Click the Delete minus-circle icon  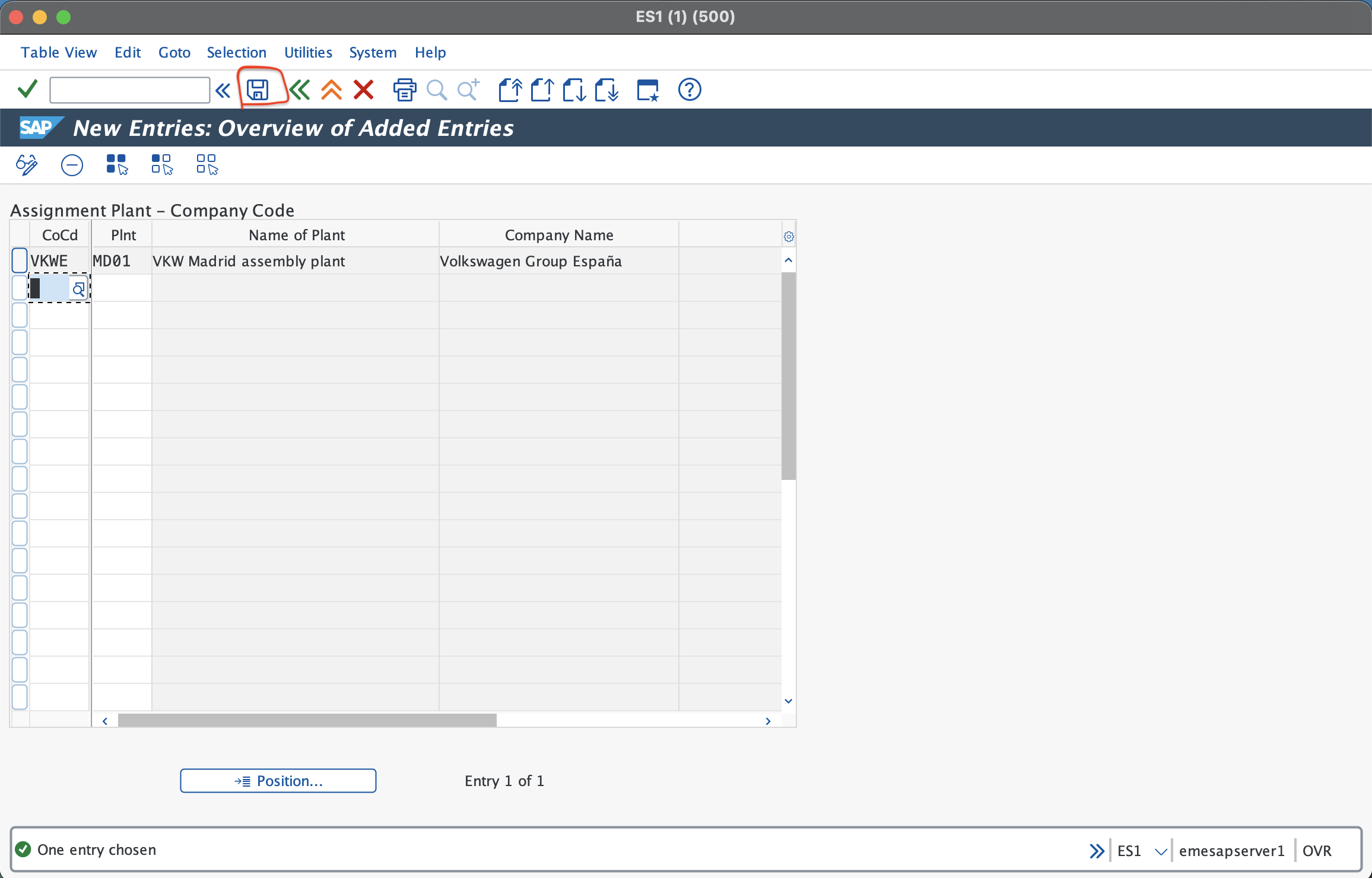tap(72, 165)
